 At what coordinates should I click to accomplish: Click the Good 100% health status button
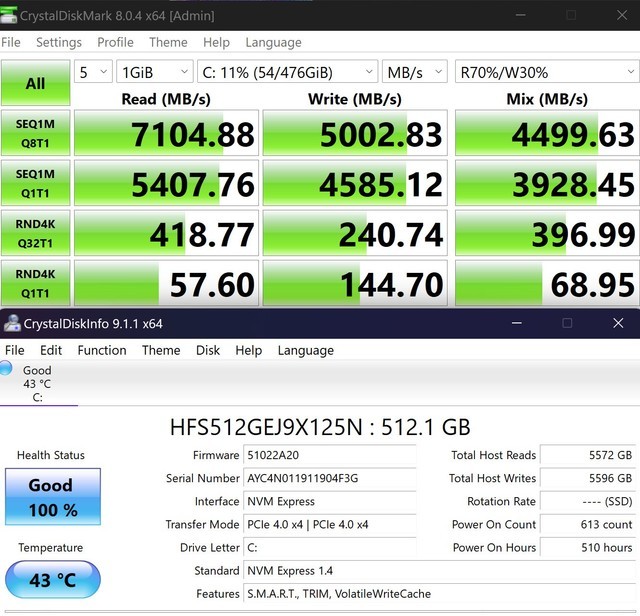[51, 497]
